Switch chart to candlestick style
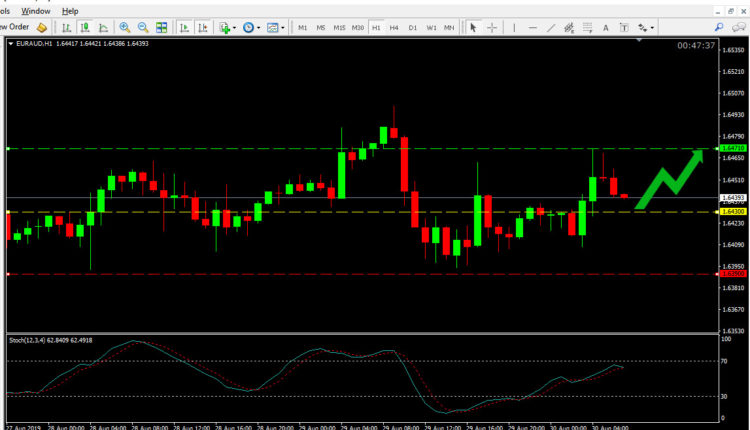 click(x=84, y=28)
